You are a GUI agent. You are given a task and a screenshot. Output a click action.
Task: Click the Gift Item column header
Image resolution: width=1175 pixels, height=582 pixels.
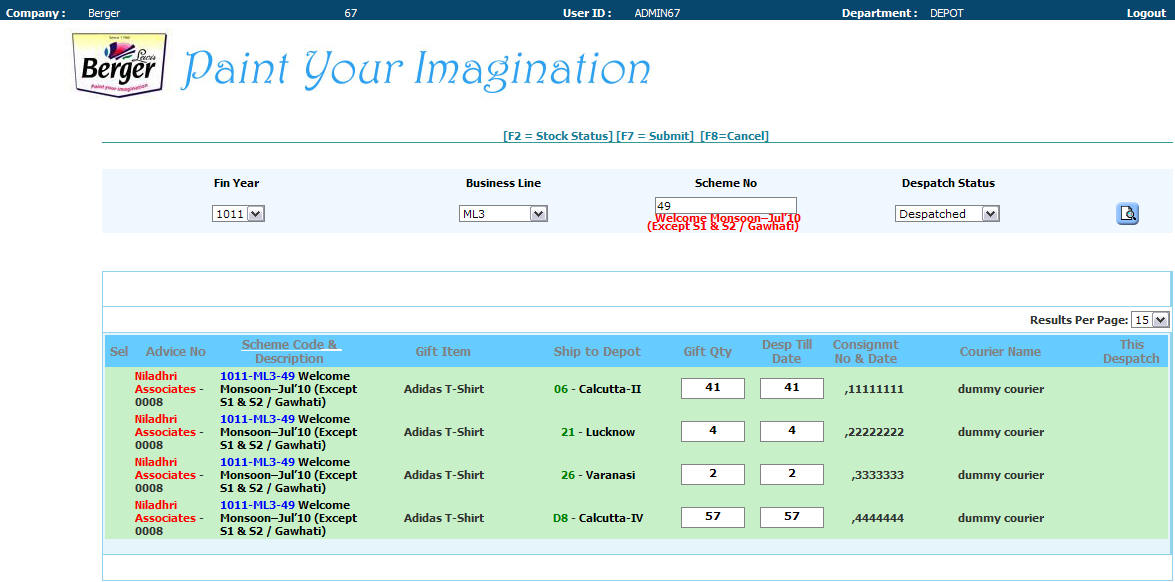click(x=443, y=351)
